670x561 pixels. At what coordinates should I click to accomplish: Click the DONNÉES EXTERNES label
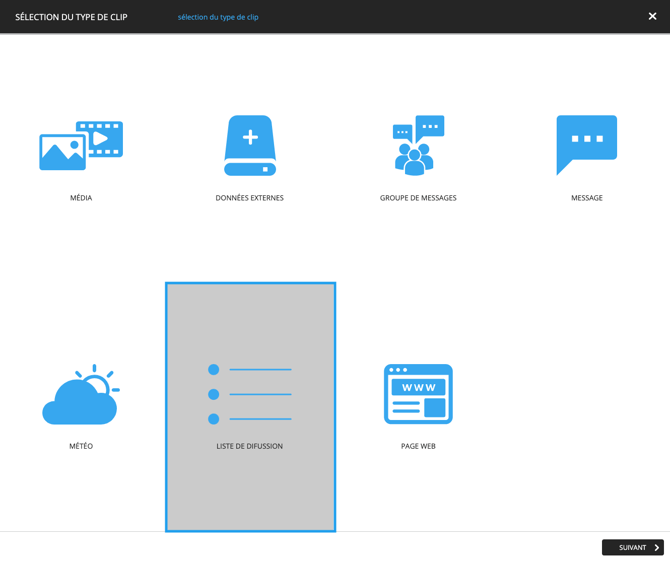pos(250,198)
